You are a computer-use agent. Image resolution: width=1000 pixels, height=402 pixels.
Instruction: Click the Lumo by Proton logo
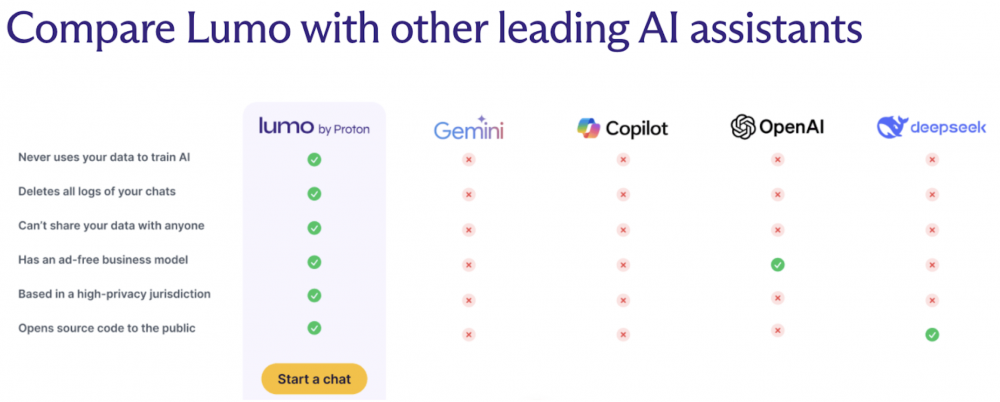314,126
